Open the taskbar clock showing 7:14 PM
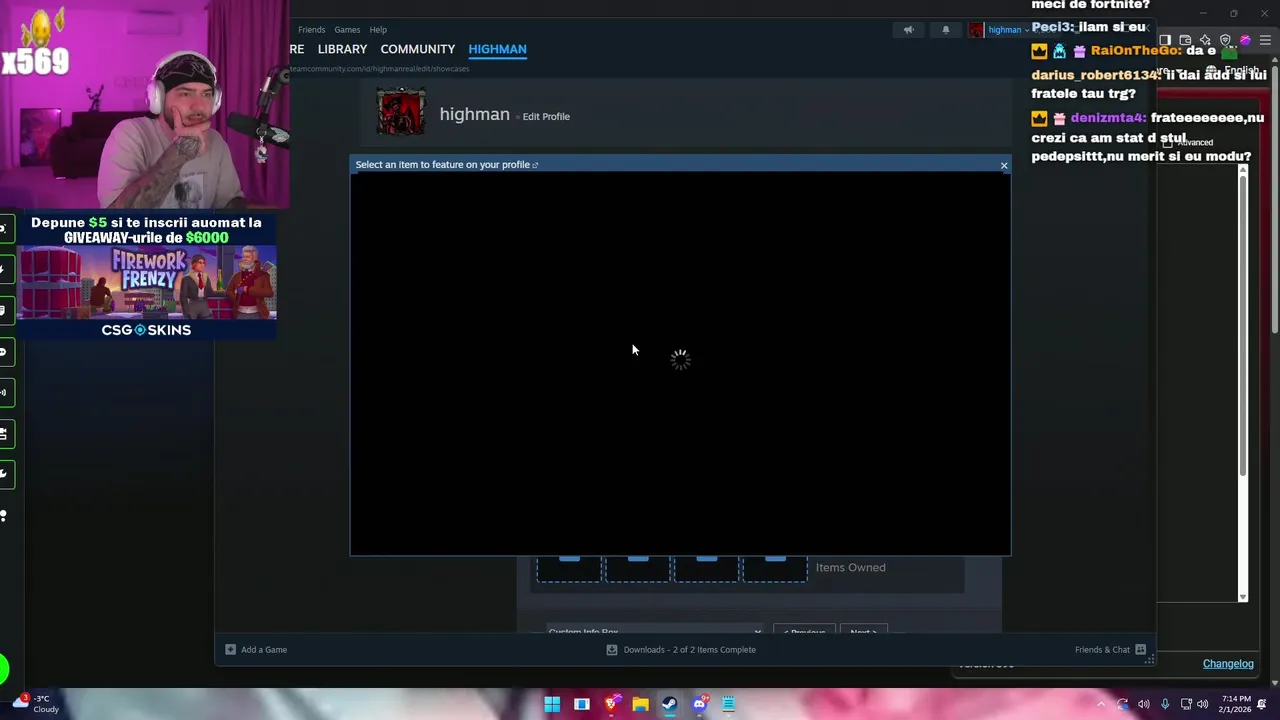Viewport: 1280px width, 720px height. pyautogui.click(x=1236, y=704)
